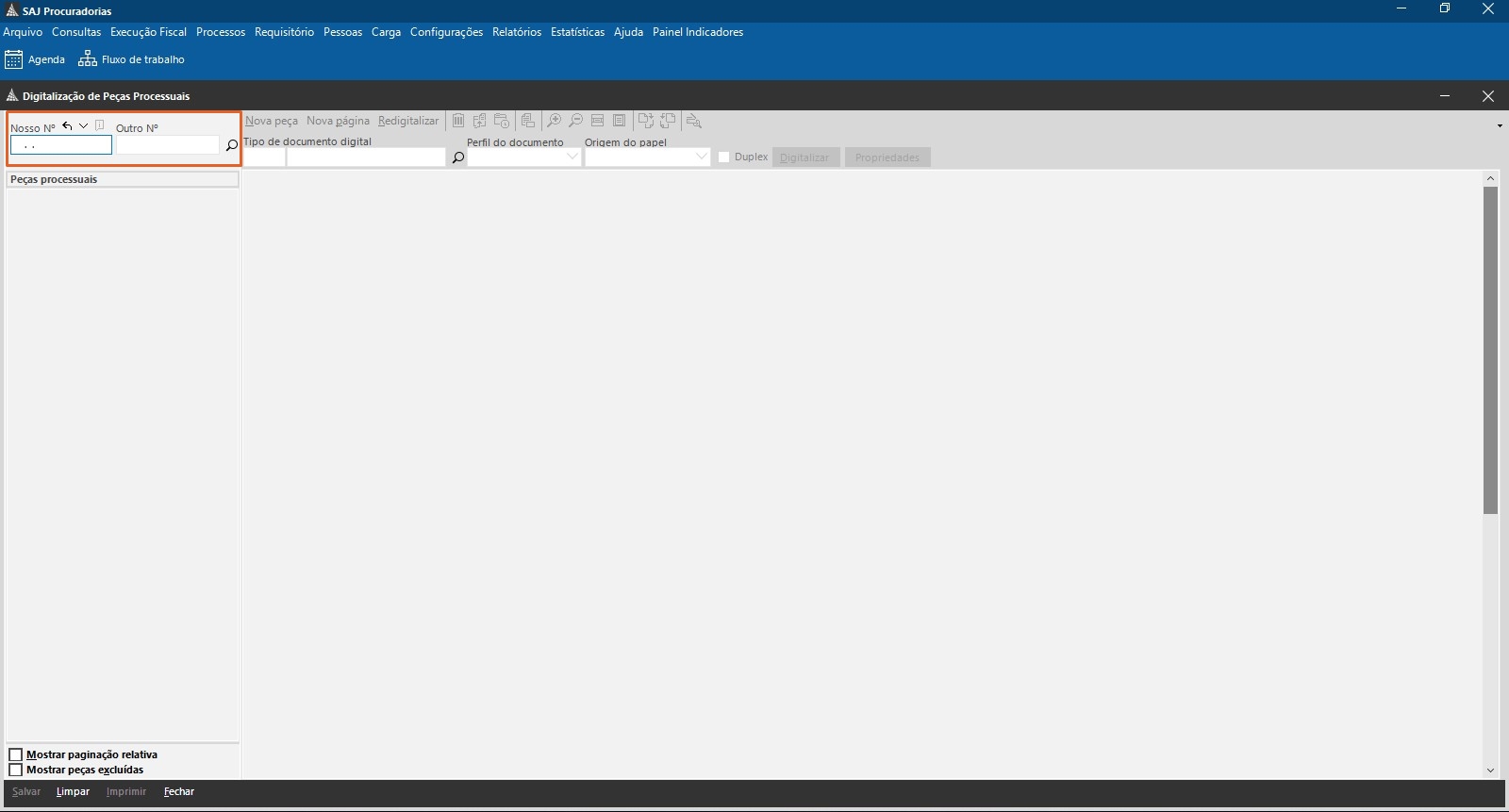Viewport: 1509px width, 812px height.
Task: Open the Perfil do documento dropdown
Action: pyautogui.click(x=524, y=157)
